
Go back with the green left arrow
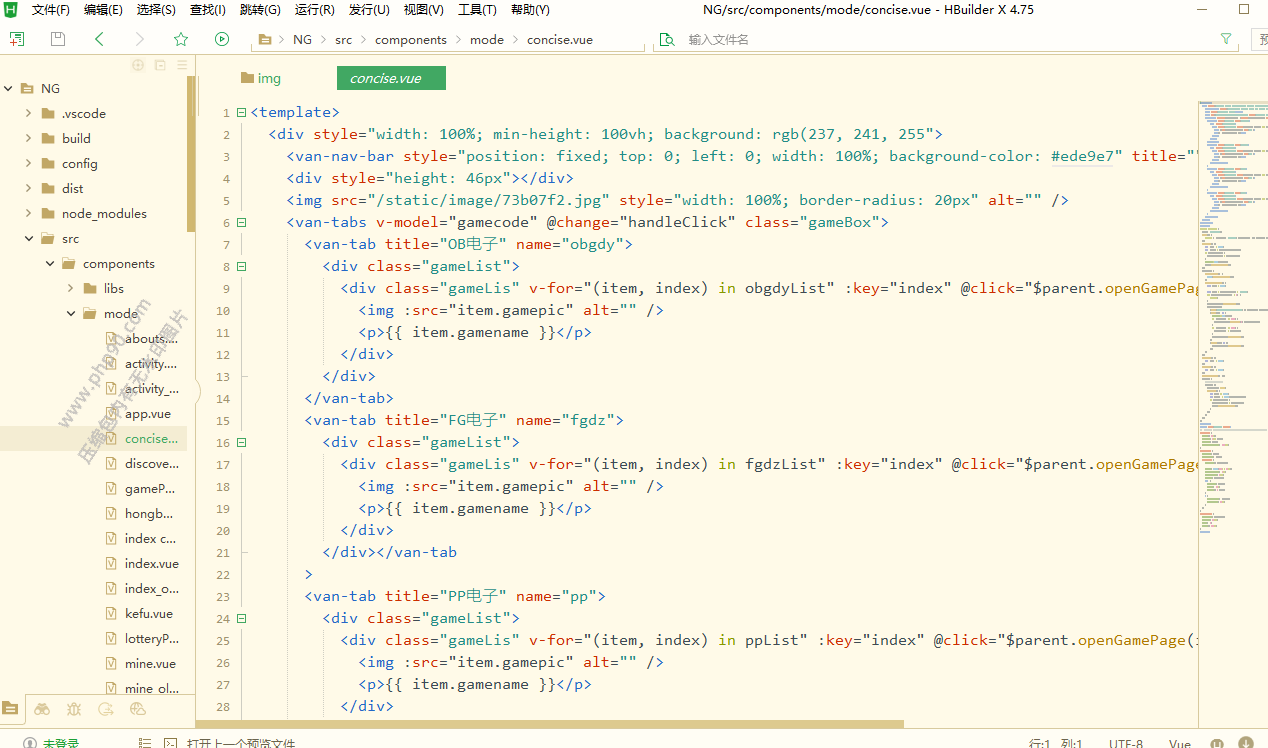tap(99, 39)
